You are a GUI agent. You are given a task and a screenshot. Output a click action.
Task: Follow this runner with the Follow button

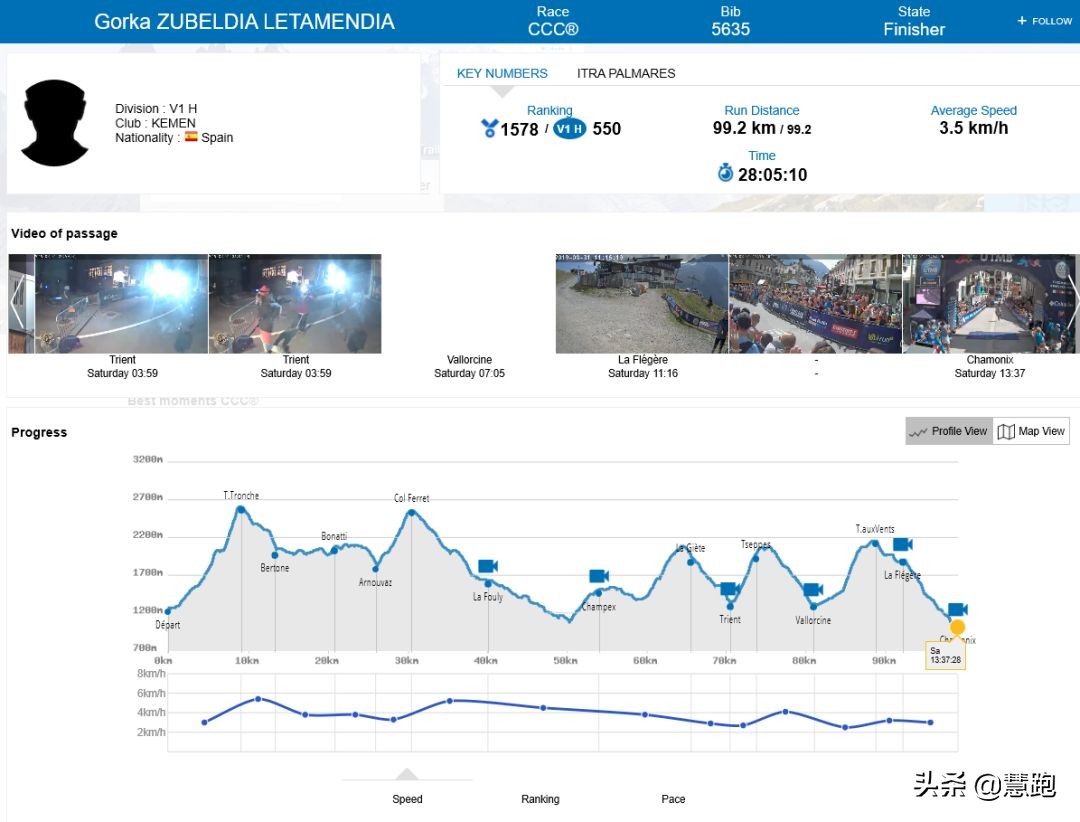tap(1044, 21)
